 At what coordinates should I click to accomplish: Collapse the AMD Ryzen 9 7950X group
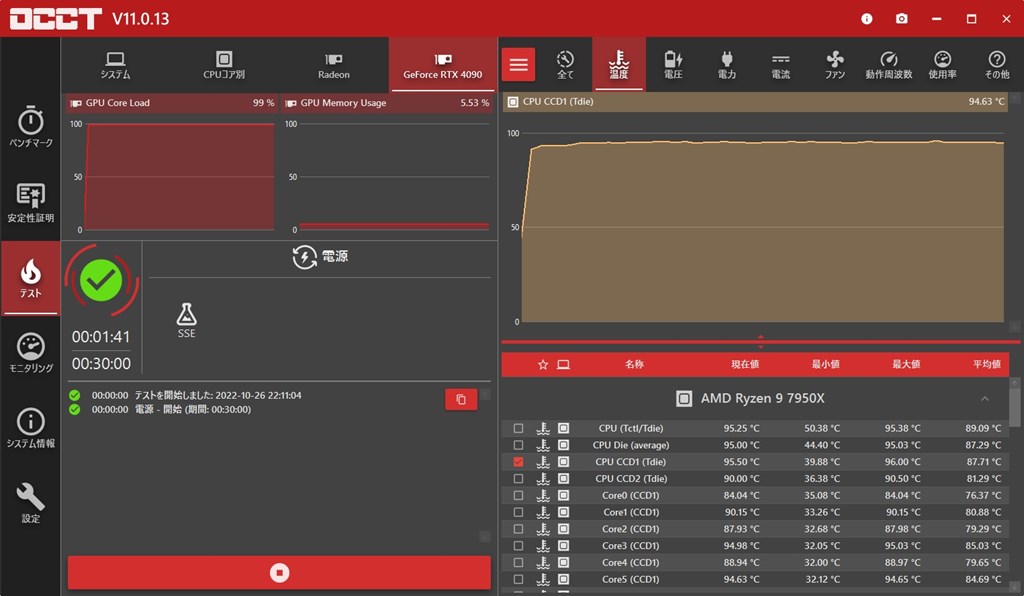(984, 399)
